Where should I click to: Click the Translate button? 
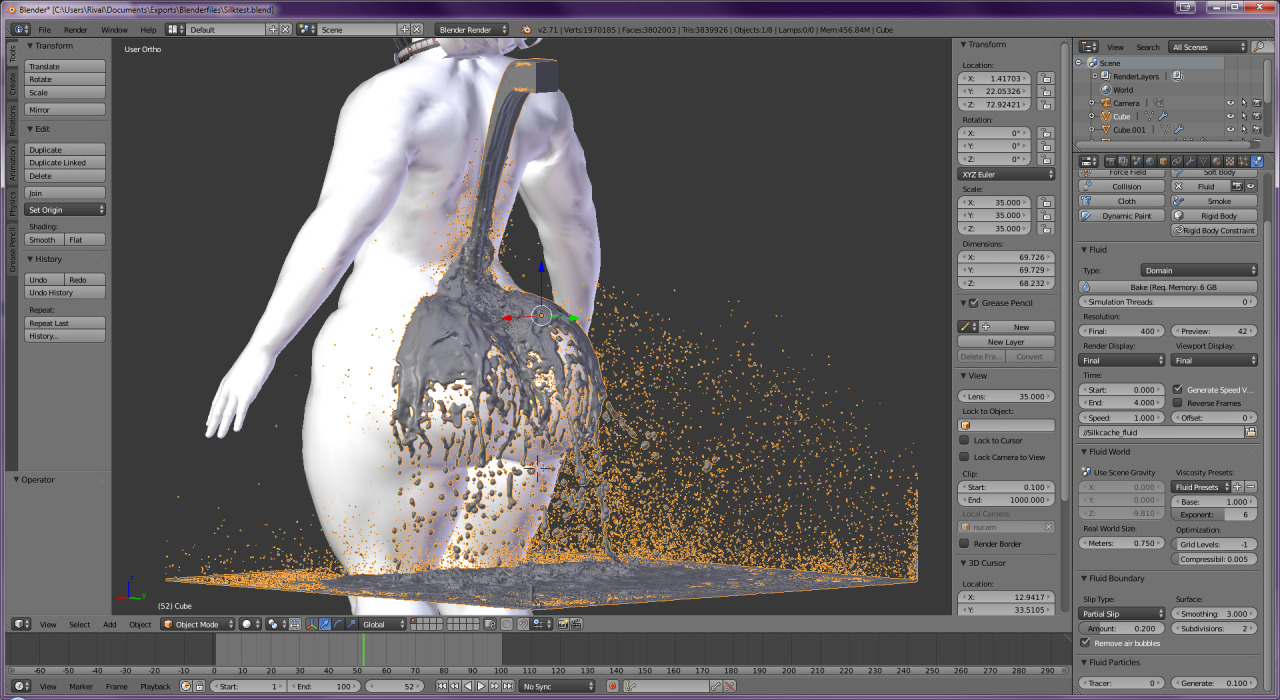point(65,66)
